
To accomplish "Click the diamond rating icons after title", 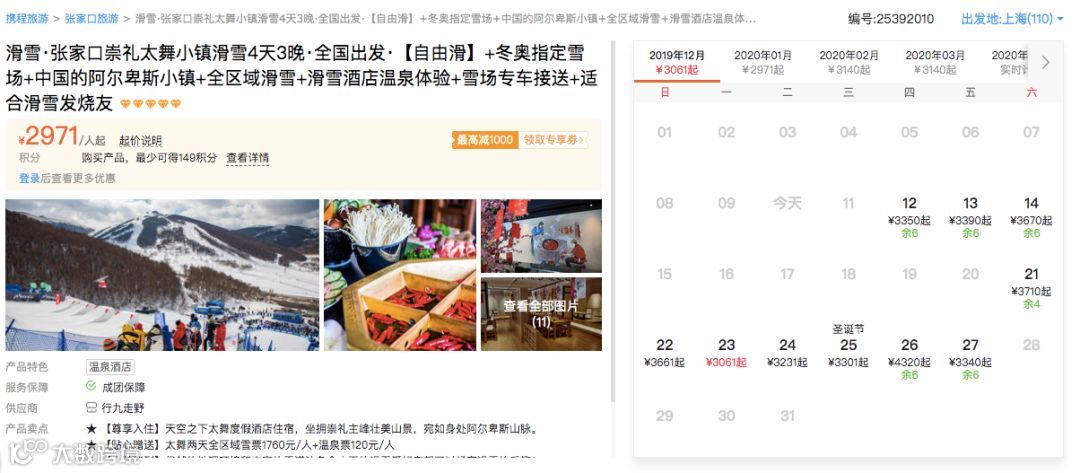I will point(150,104).
